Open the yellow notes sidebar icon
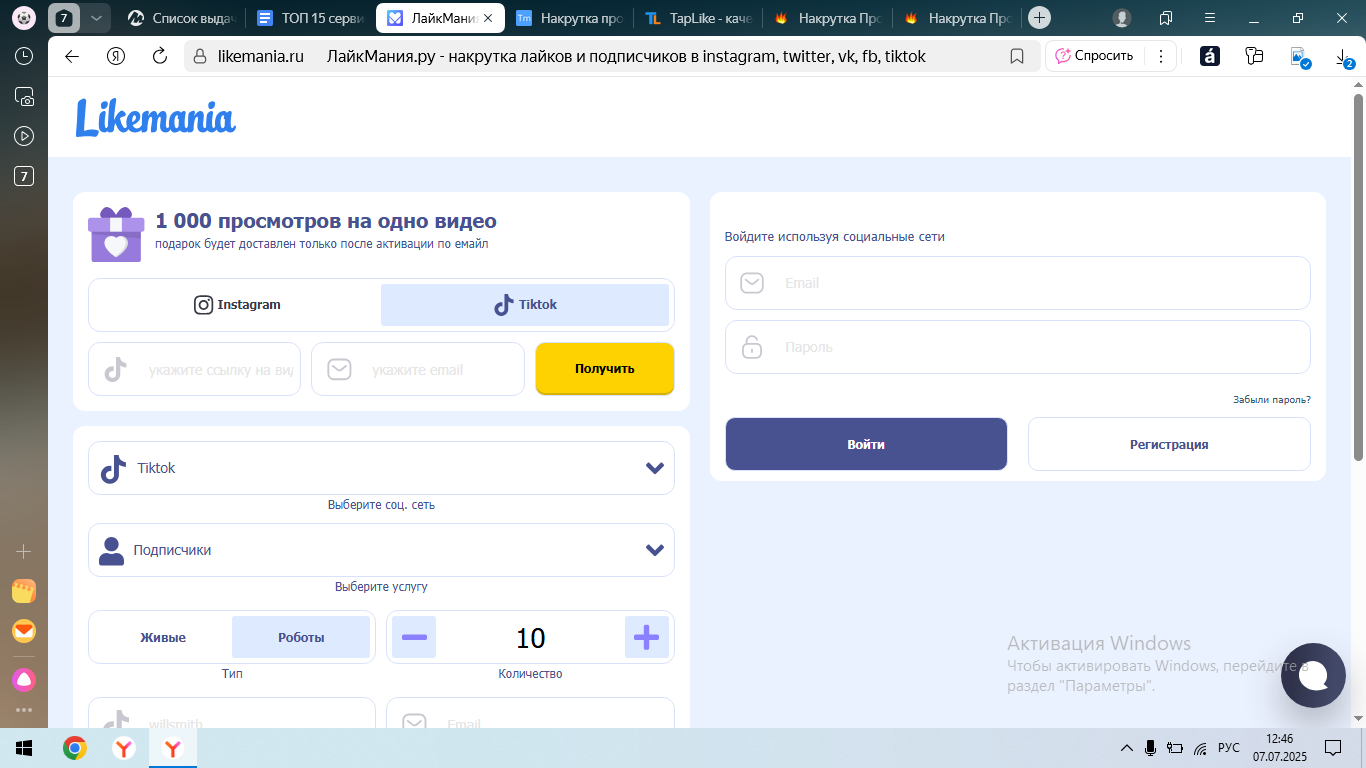1366x768 pixels. [x=24, y=591]
